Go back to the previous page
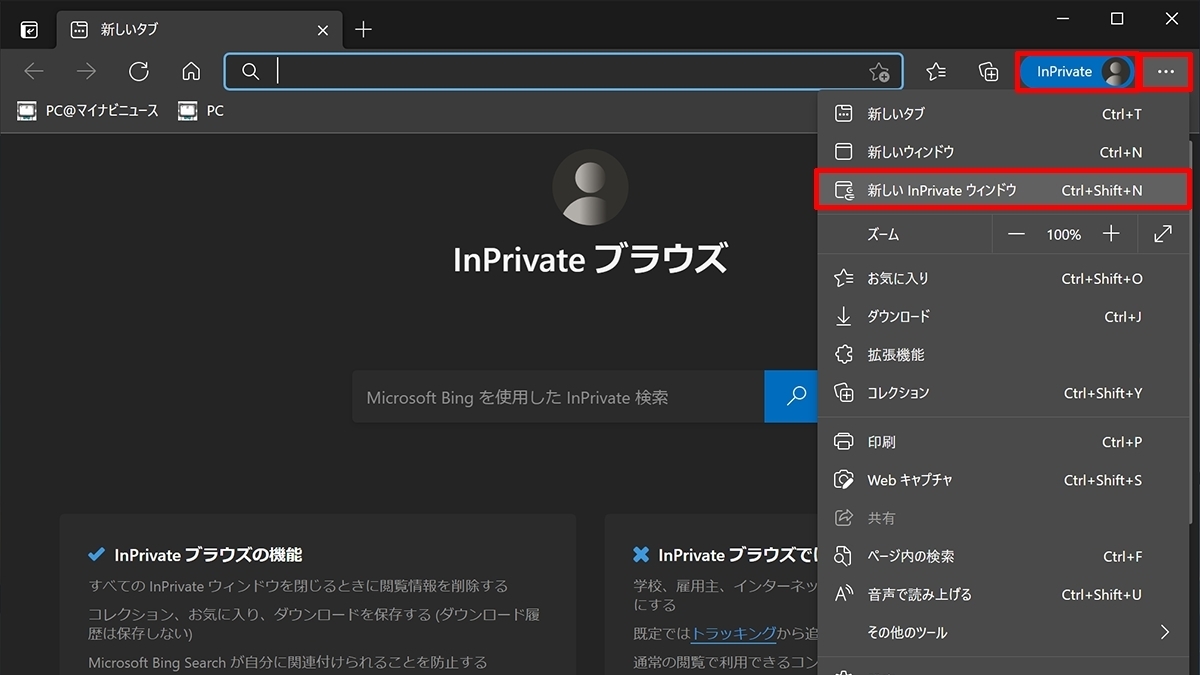Viewport: 1200px width, 675px height. pyautogui.click(x=34, y=72)
